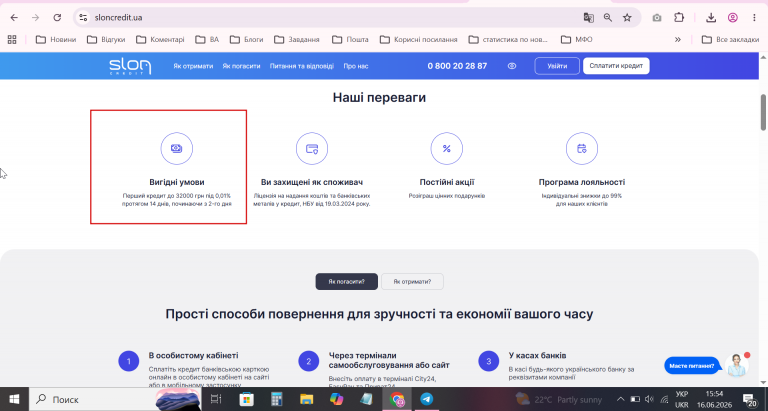Open the Завдання bookmarks folder
The image size is (768, 411).
[297, 39]
